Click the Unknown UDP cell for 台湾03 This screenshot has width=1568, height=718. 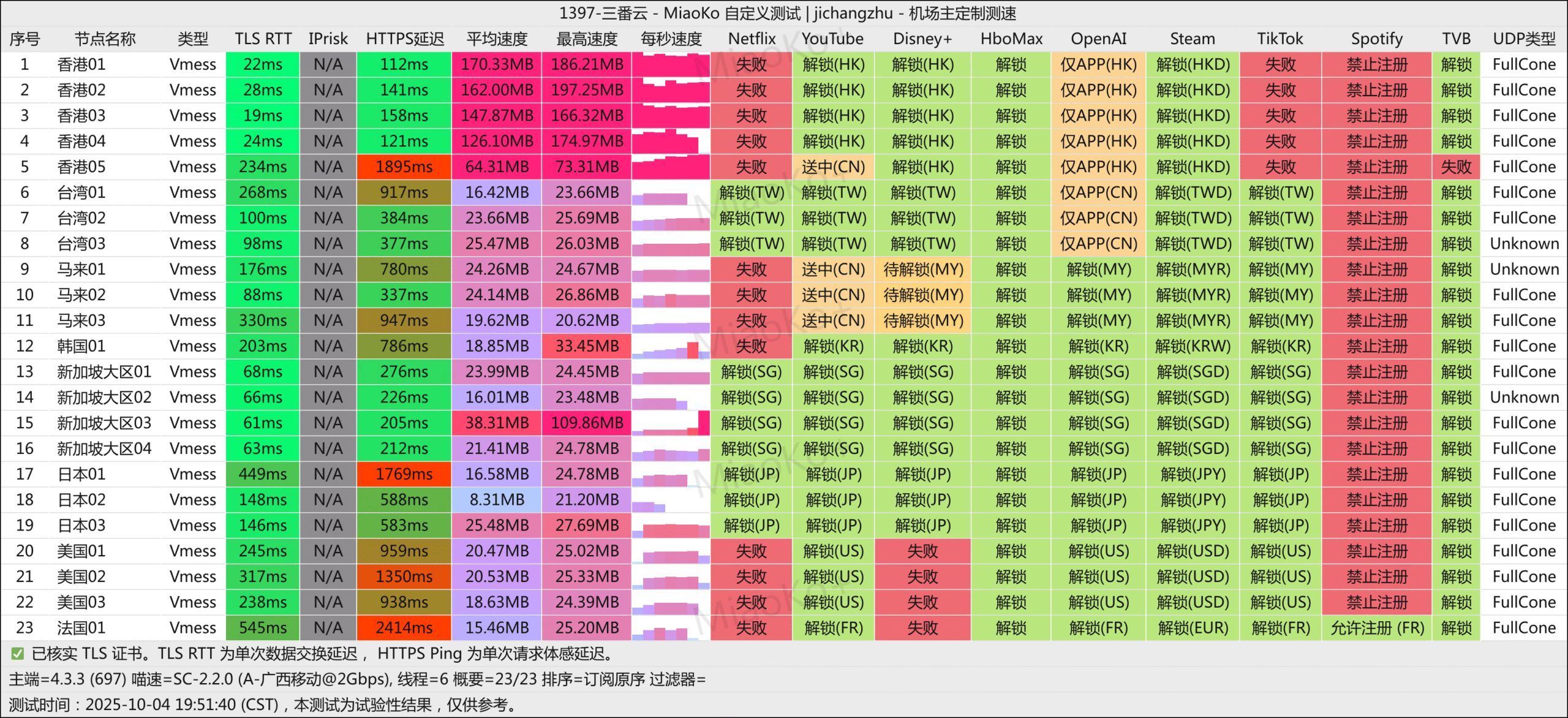click(1524, 244)
